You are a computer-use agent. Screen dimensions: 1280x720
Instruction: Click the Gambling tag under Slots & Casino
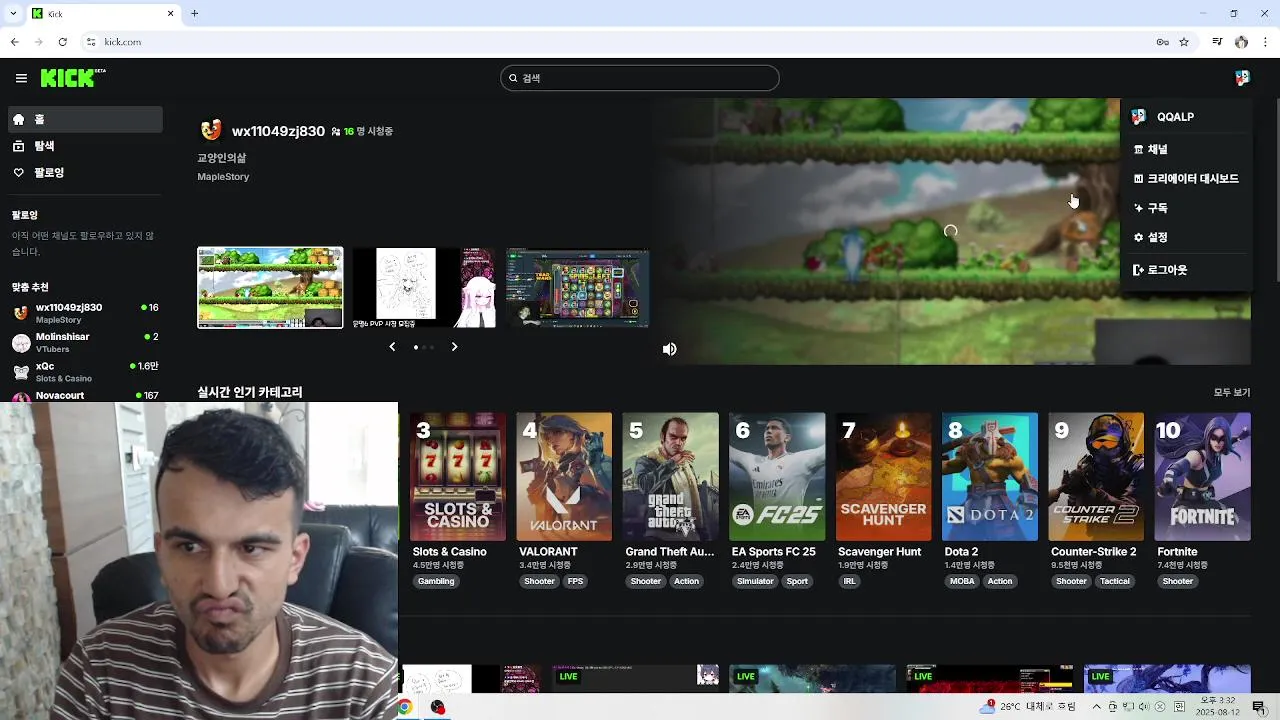click(x=436, y=581)
